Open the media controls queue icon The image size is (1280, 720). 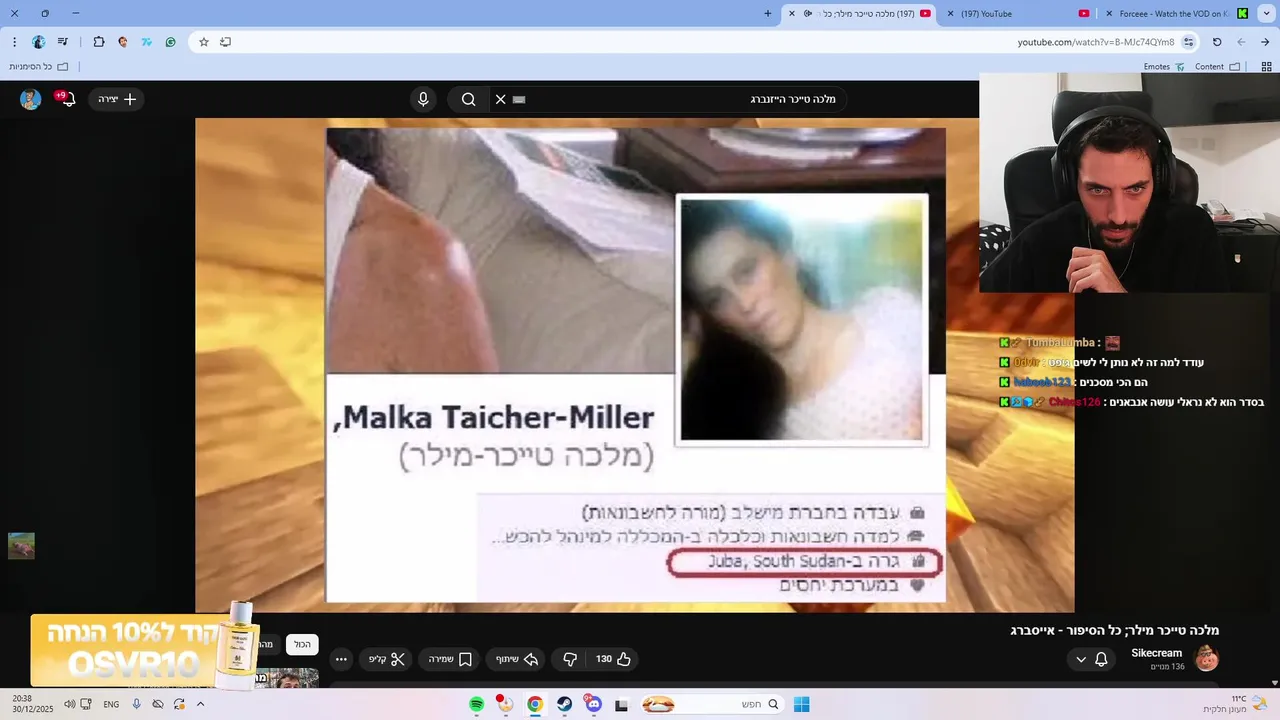[63, 42]
